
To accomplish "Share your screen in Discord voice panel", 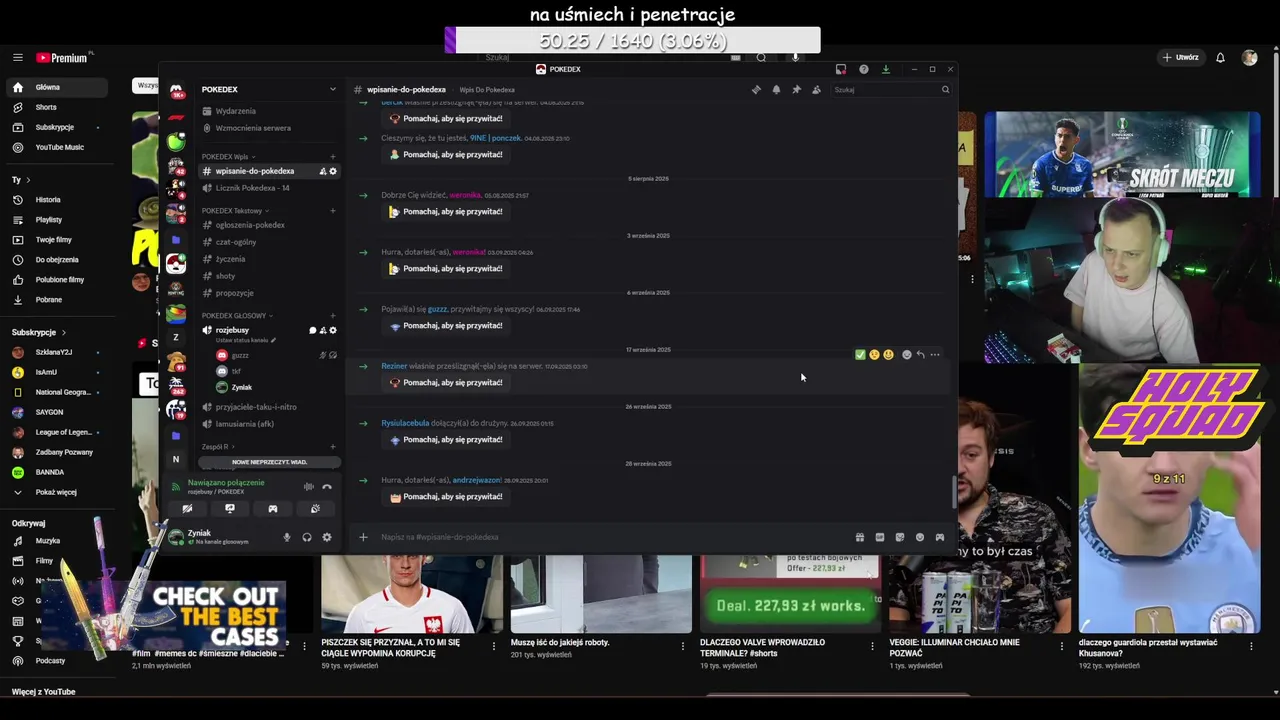I will tap(230, 509).
